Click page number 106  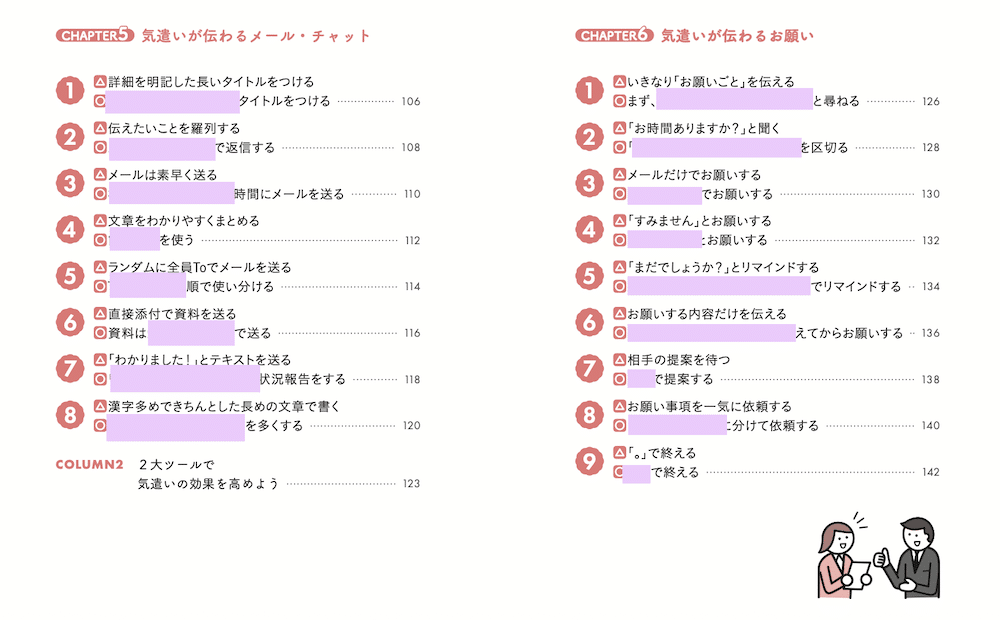[x=410, y=101]
